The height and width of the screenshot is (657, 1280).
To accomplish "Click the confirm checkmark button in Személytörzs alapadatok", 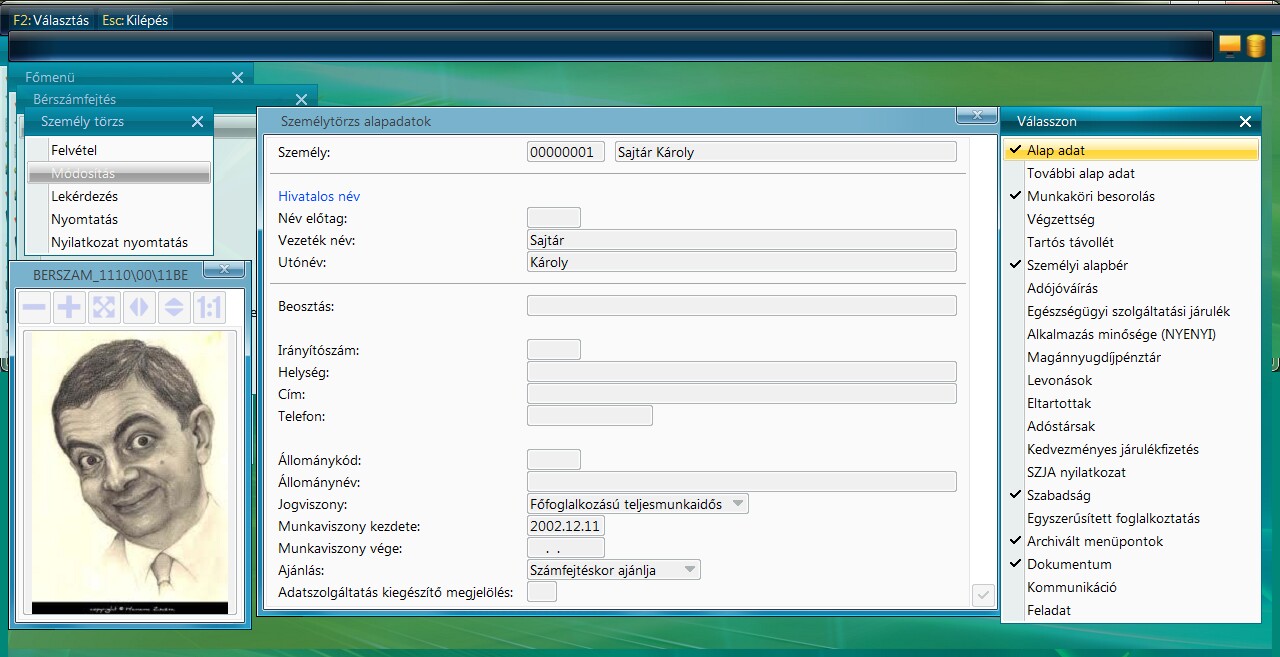I will tap(983, 595).
